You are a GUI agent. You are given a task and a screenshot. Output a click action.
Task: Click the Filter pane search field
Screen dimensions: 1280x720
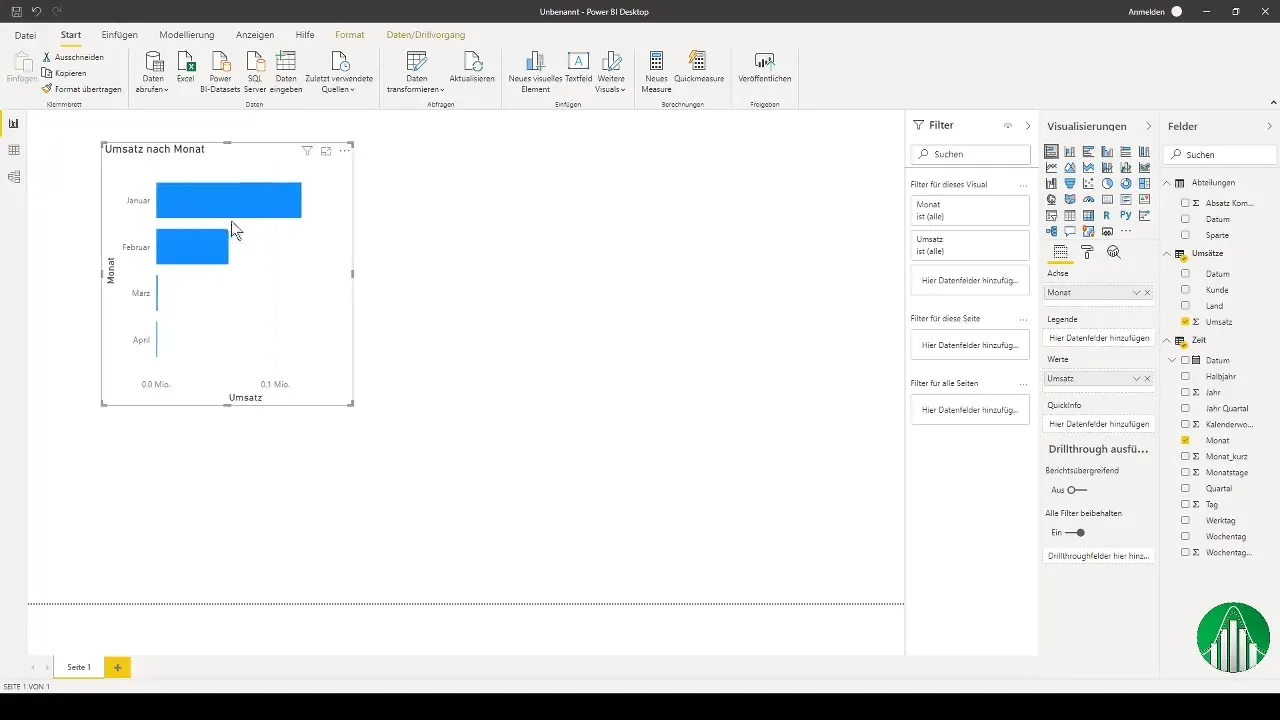click(x=970, y=155)
